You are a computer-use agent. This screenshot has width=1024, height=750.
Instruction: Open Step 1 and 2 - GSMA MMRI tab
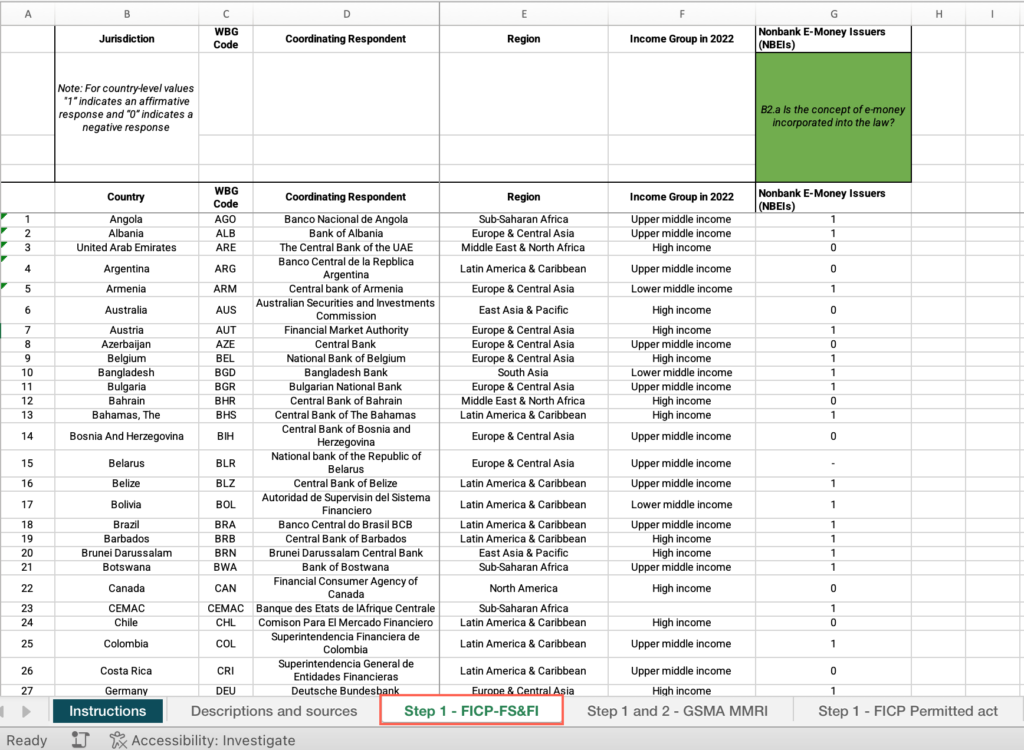click(677, 711)
